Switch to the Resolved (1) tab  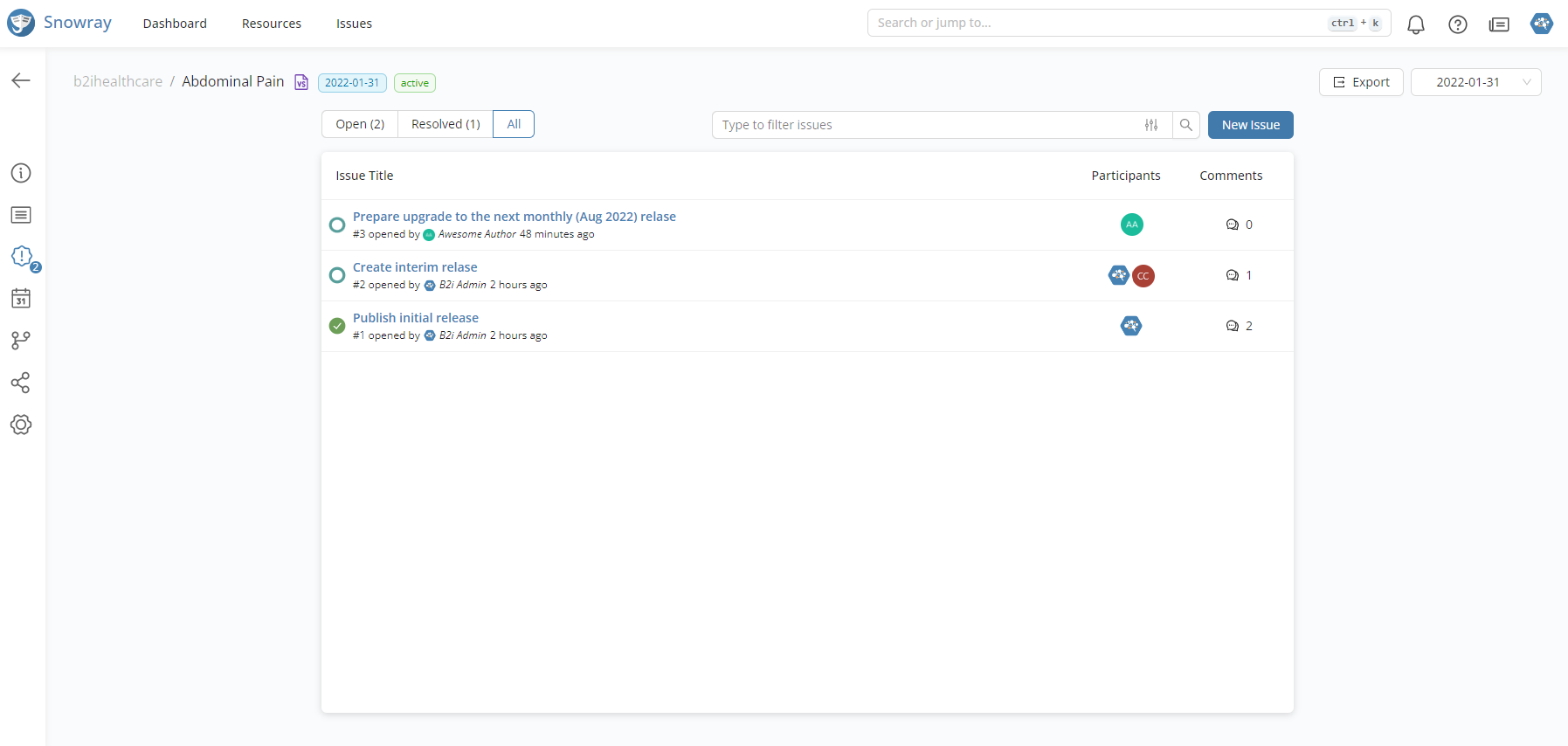pos(446,124)
